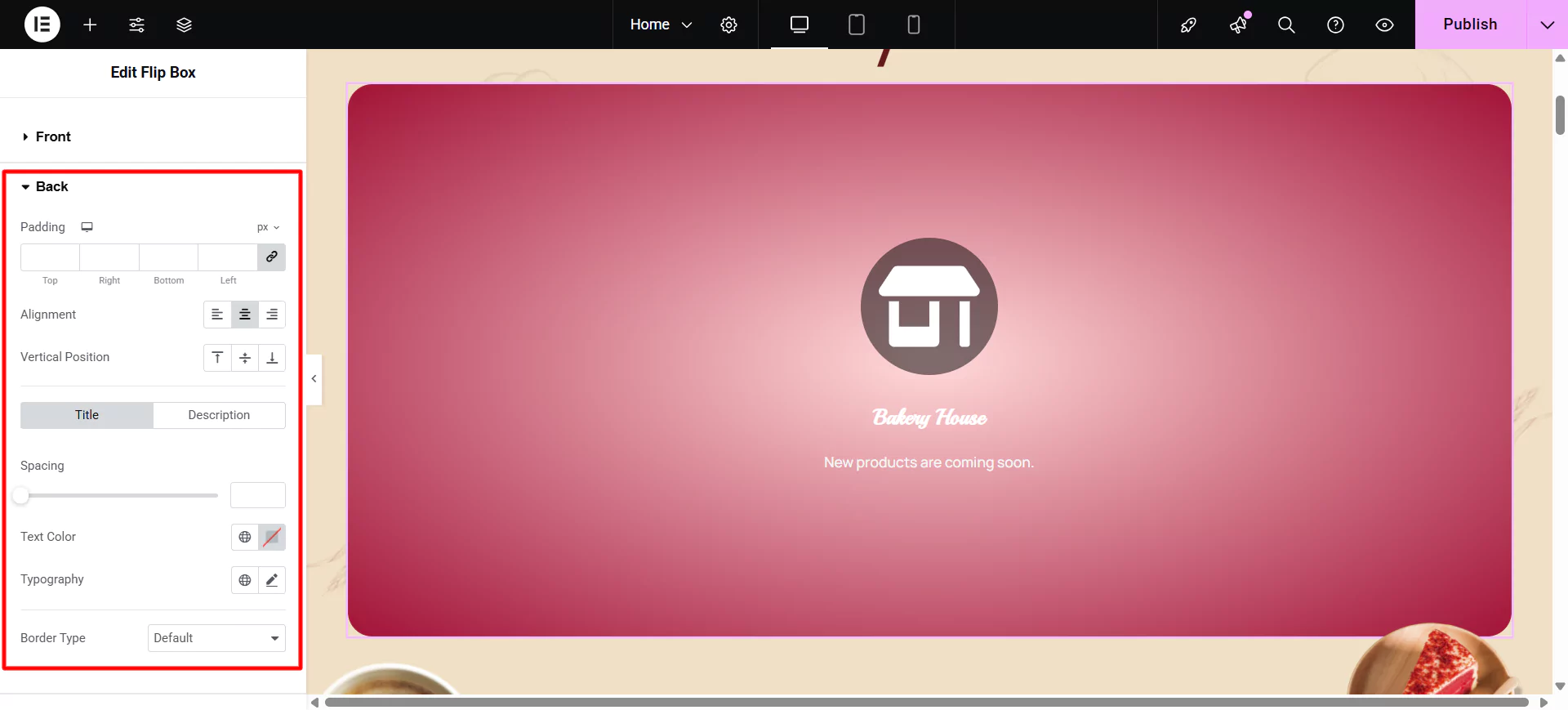
Task: Set Alignment to center
Action: pos(245,315)
